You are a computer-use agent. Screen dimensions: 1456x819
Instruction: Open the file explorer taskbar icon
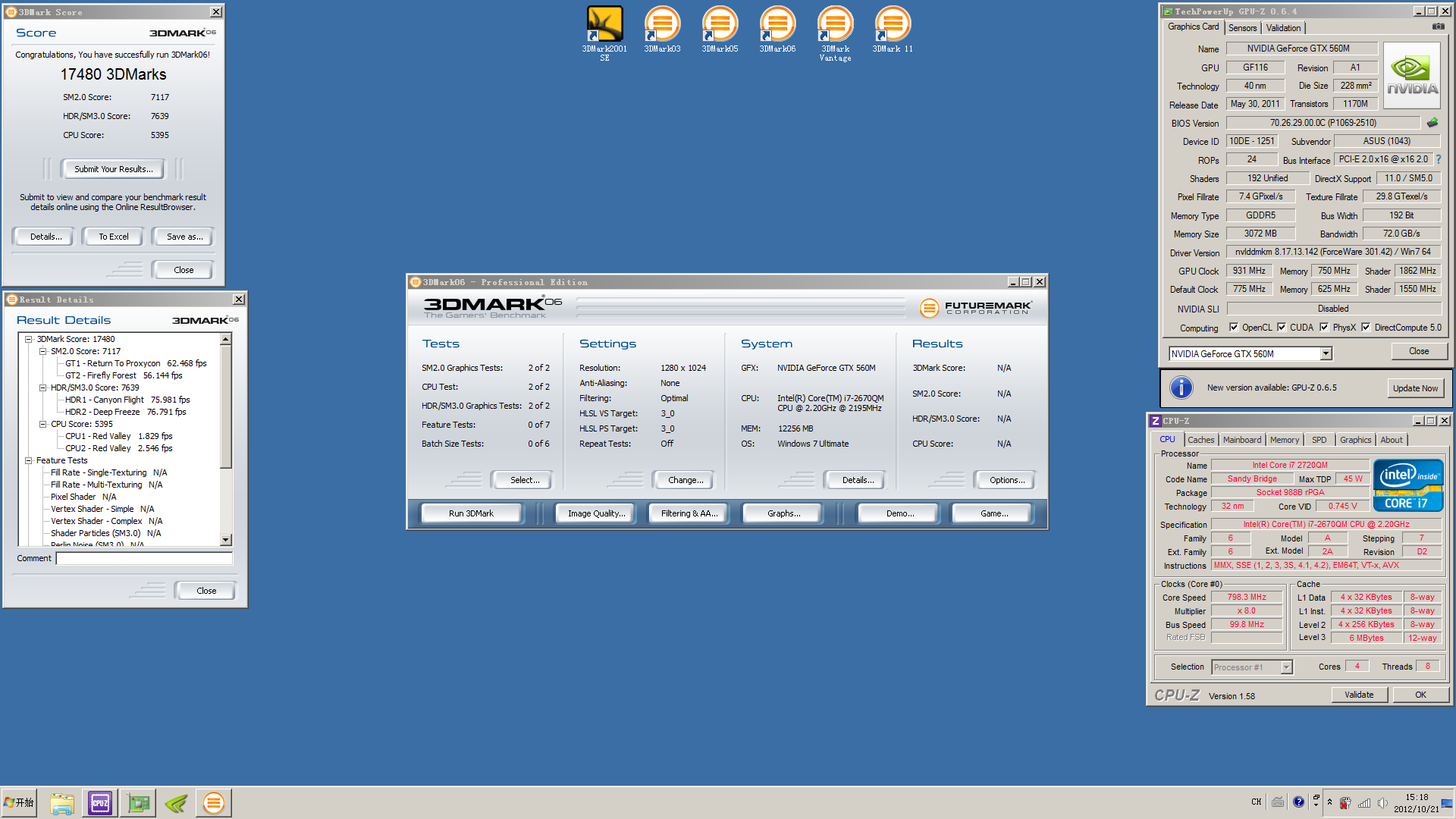pos(61,803)
